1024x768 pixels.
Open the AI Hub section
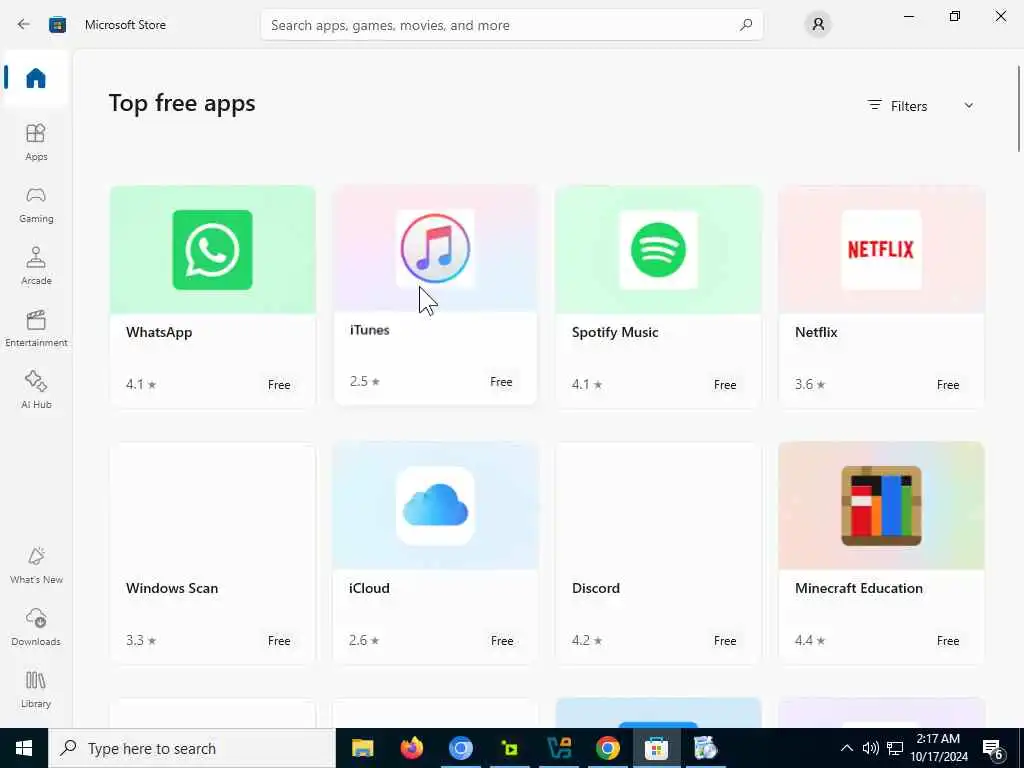point(36,390)
